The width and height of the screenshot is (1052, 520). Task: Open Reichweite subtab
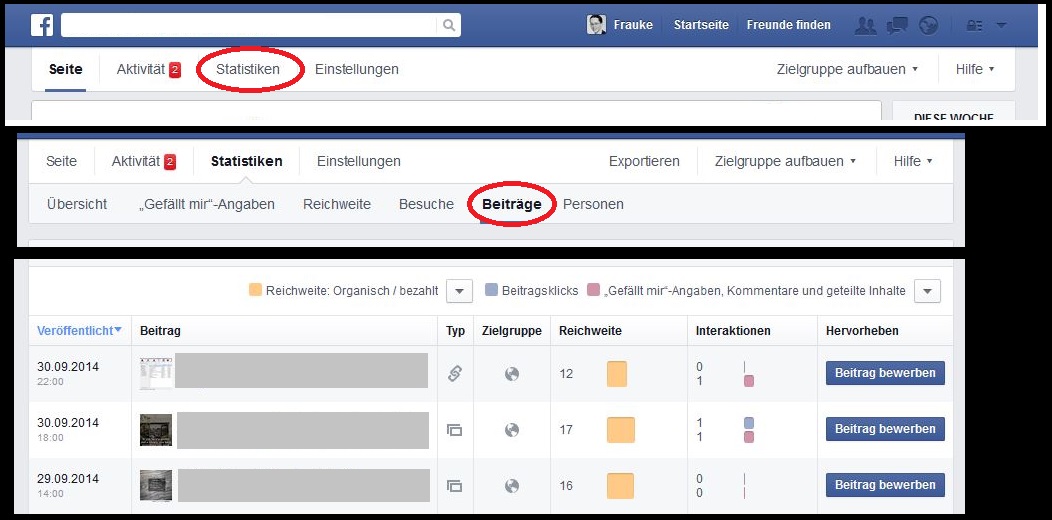pos(337,204)
